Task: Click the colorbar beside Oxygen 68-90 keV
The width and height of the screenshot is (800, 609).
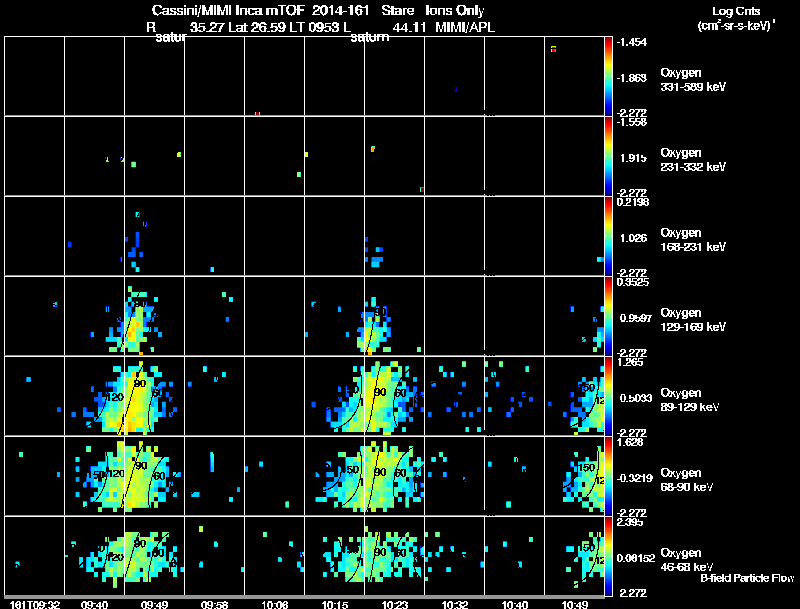Action: click(x=608, y=476)
